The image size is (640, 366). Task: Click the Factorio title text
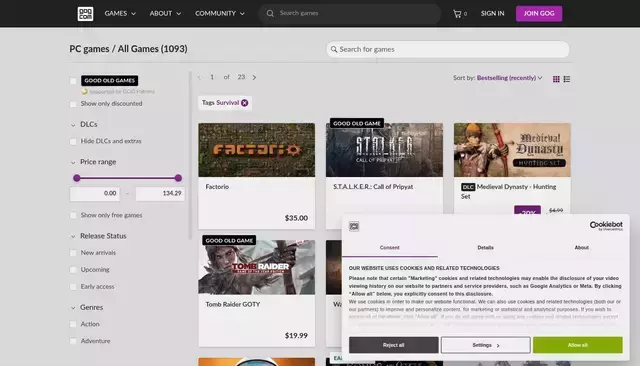(x=217, y=187)
